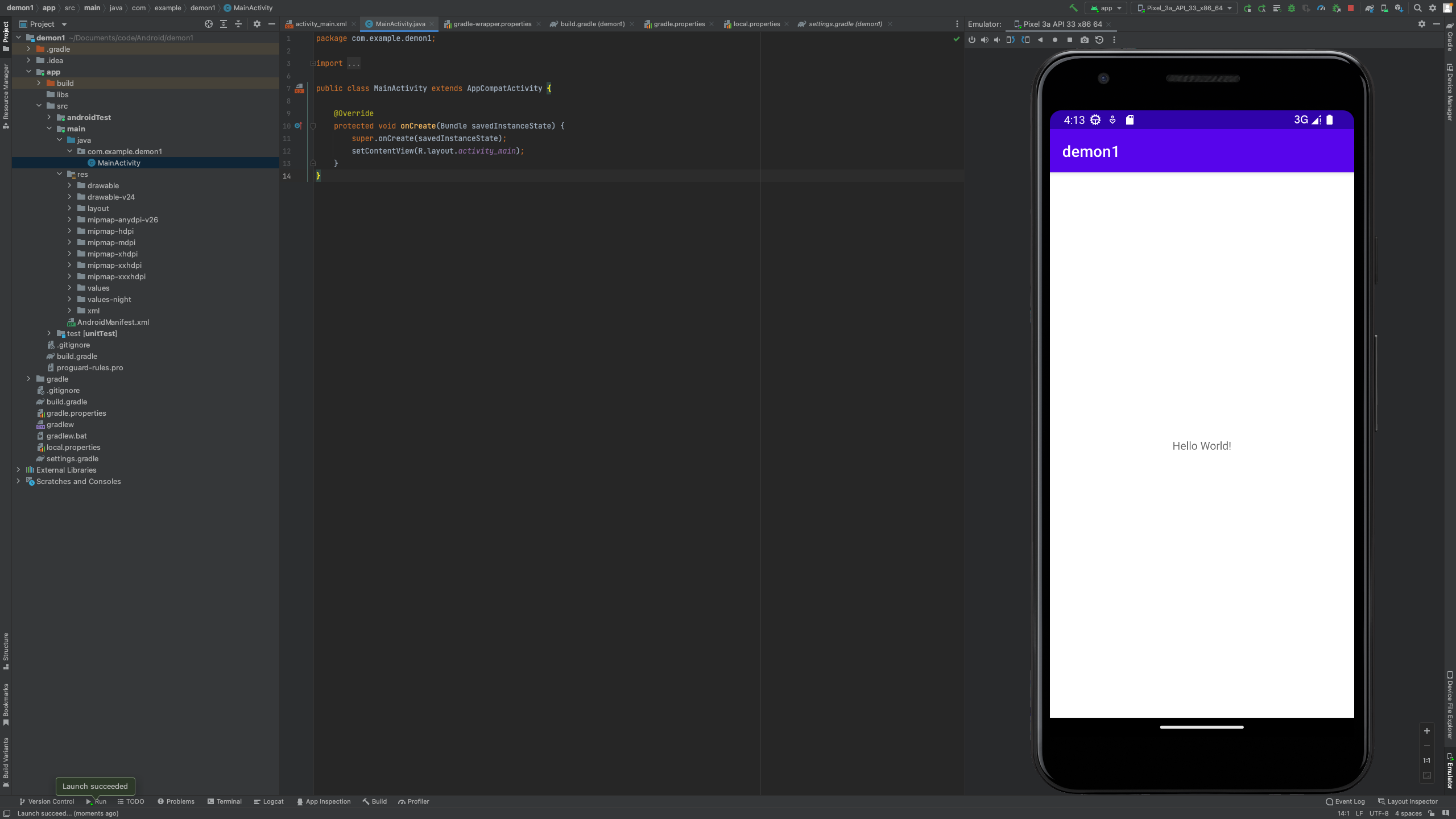Toggle the app folder visibility in Project
Viewport: 1456px width, 819px height.
[29, 71]
